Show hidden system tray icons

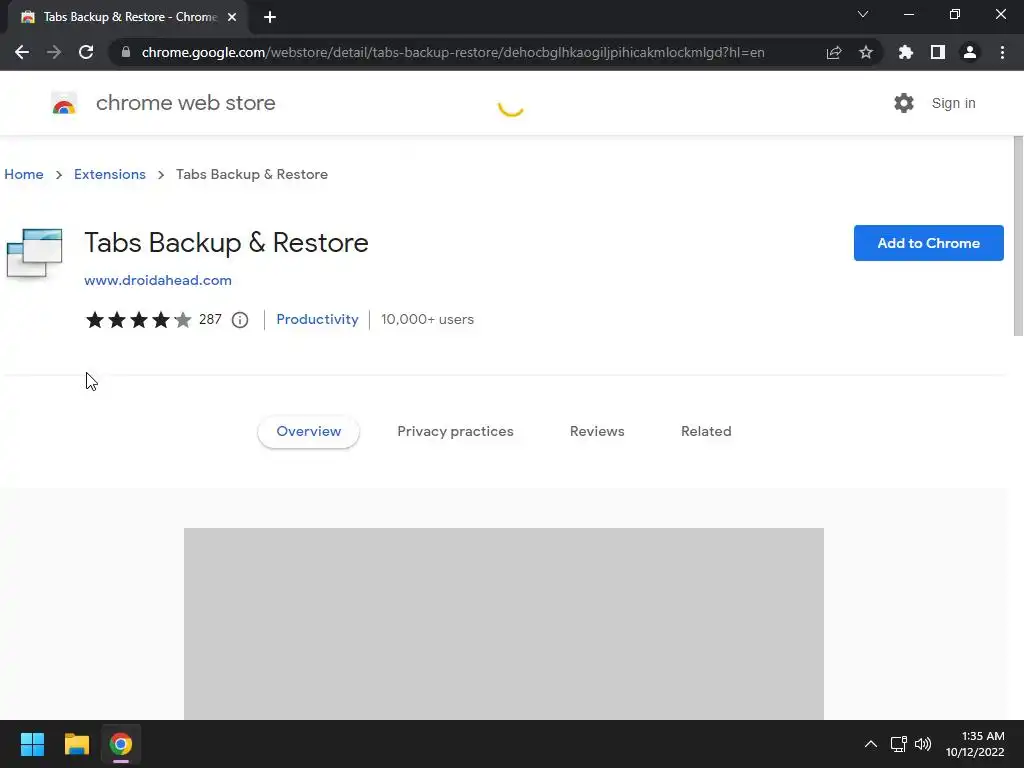(x=870, y=744)
